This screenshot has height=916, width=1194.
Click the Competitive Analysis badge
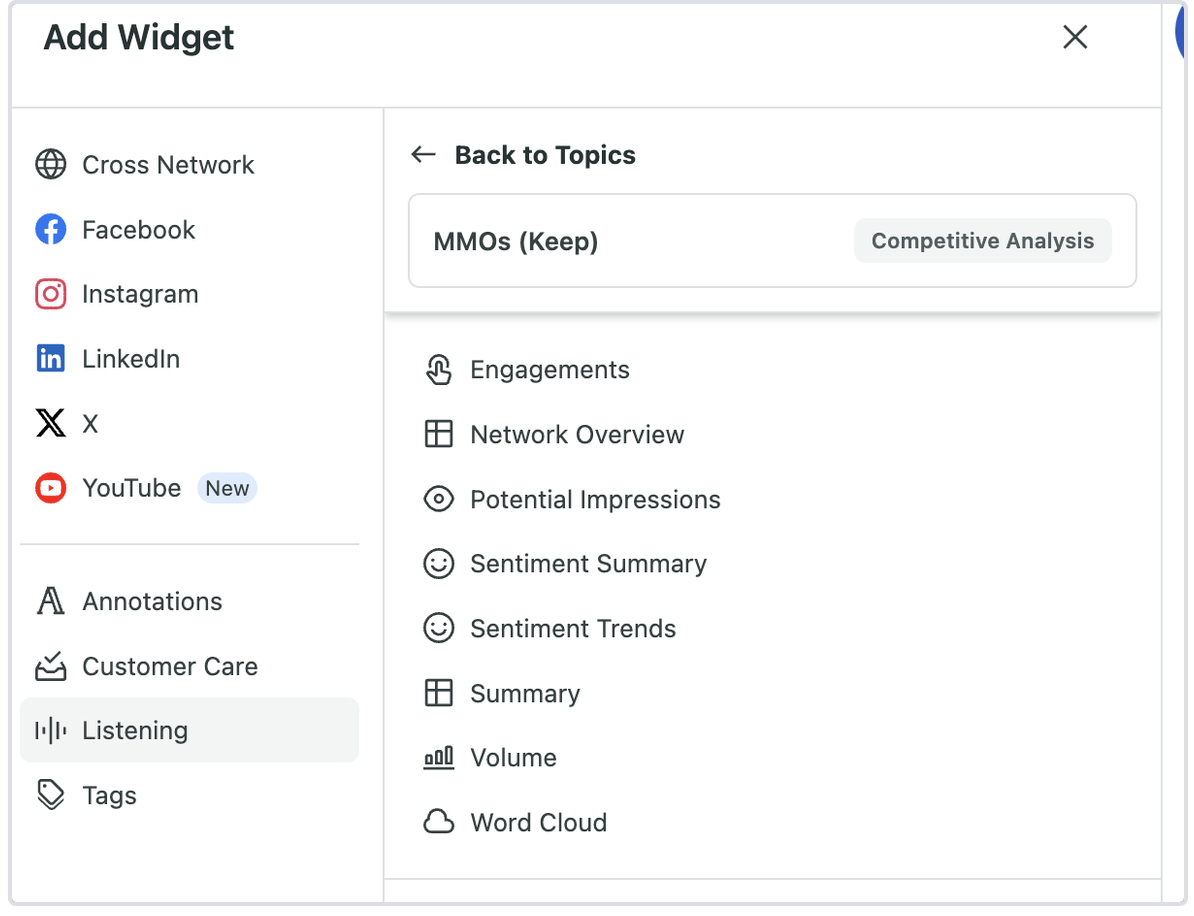tap(982, 241)
